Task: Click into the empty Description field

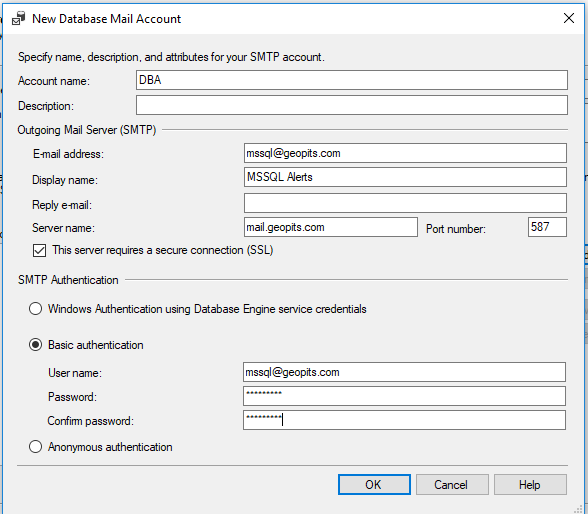Action: [352, 105]
